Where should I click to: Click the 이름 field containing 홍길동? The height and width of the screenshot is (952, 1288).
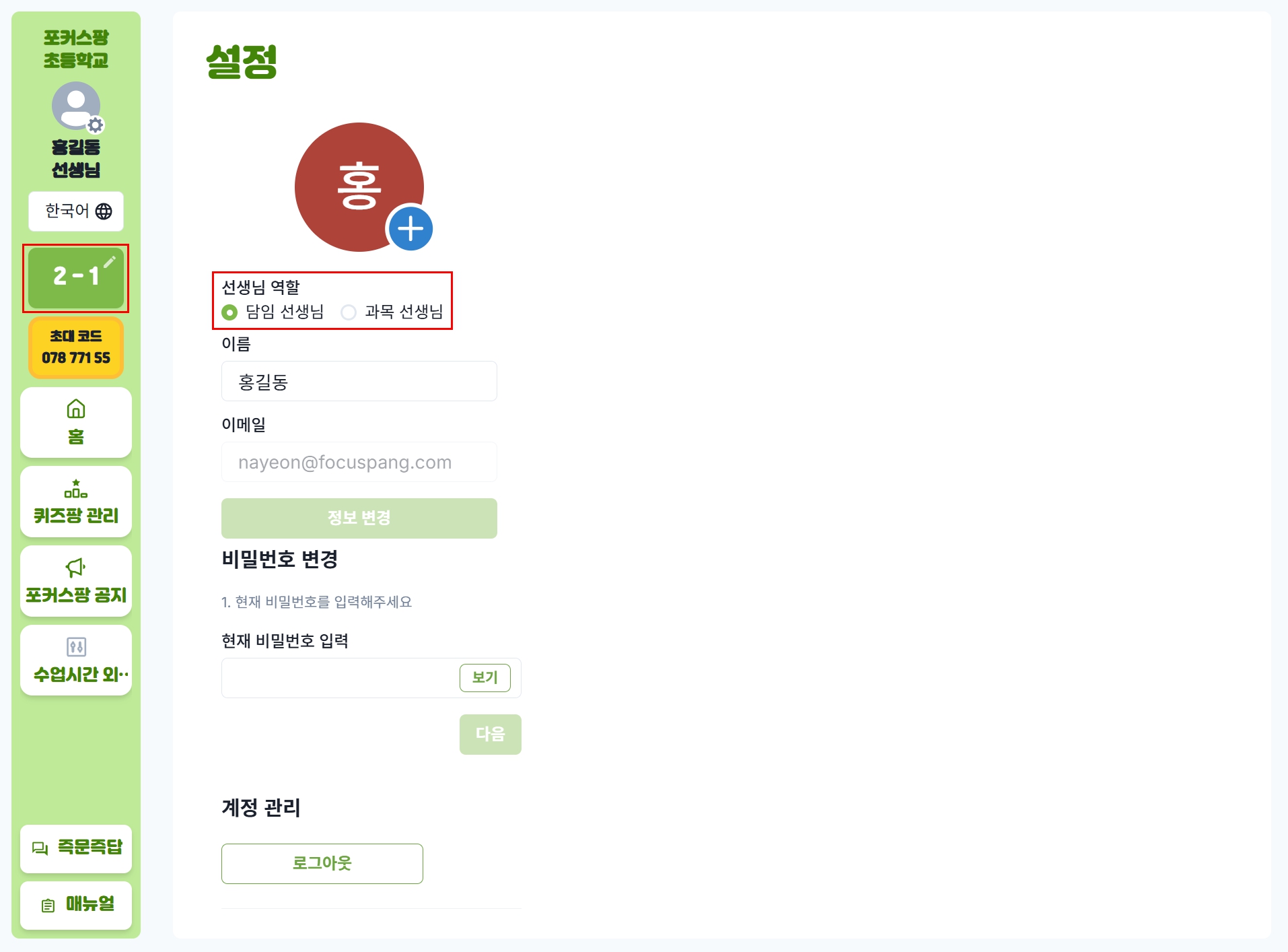tap(359, 381)
